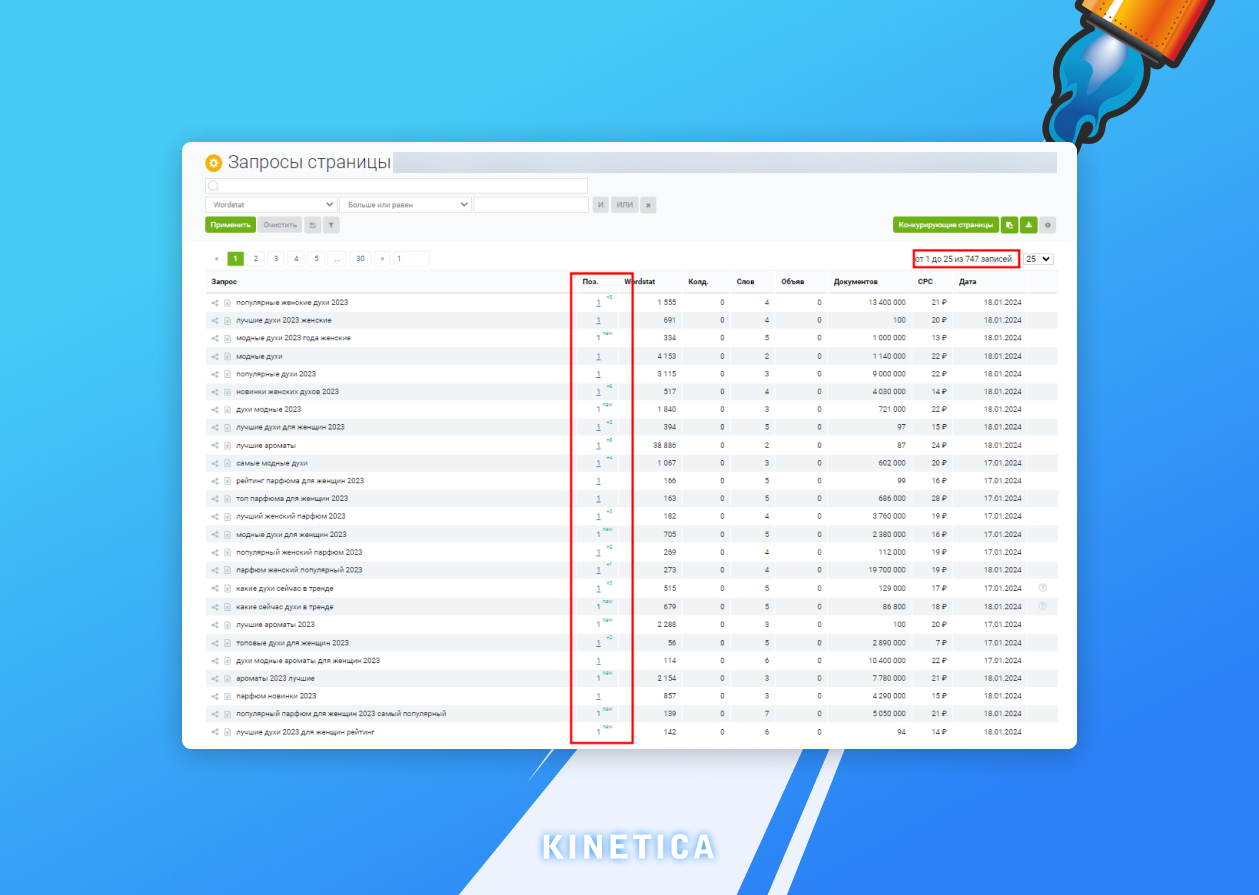
Task: Click the copy icon beside Конкурирующие страницы
Action: (1009, 225)
